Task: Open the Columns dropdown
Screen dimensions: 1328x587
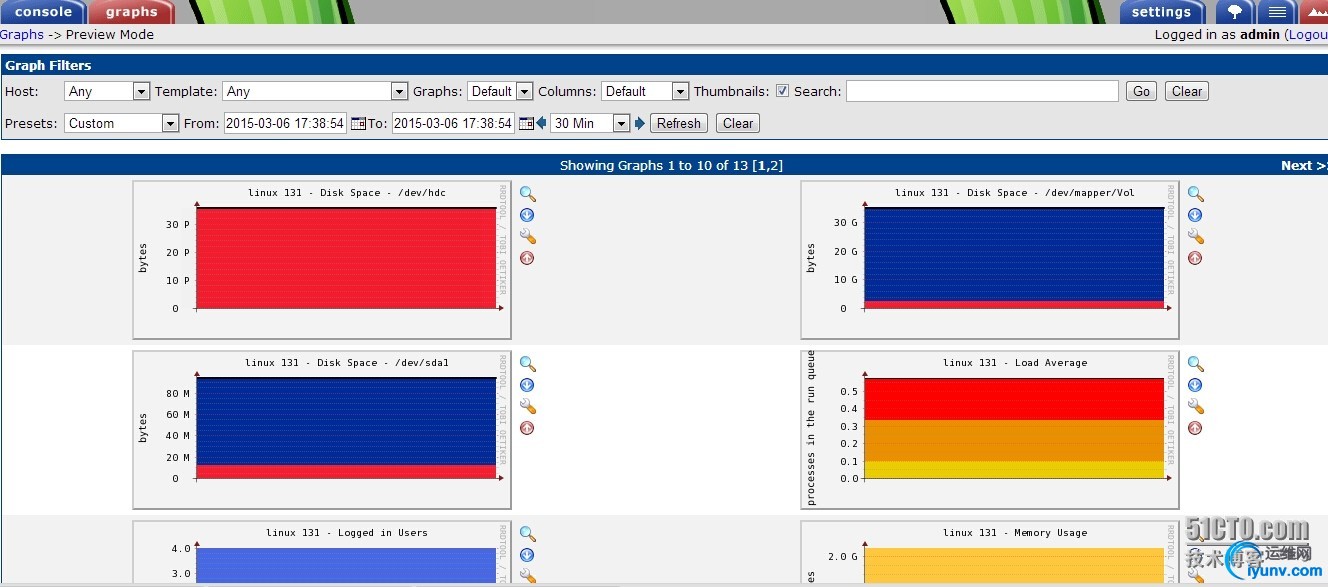Action: pyautogui.click(x=645, y=91)
